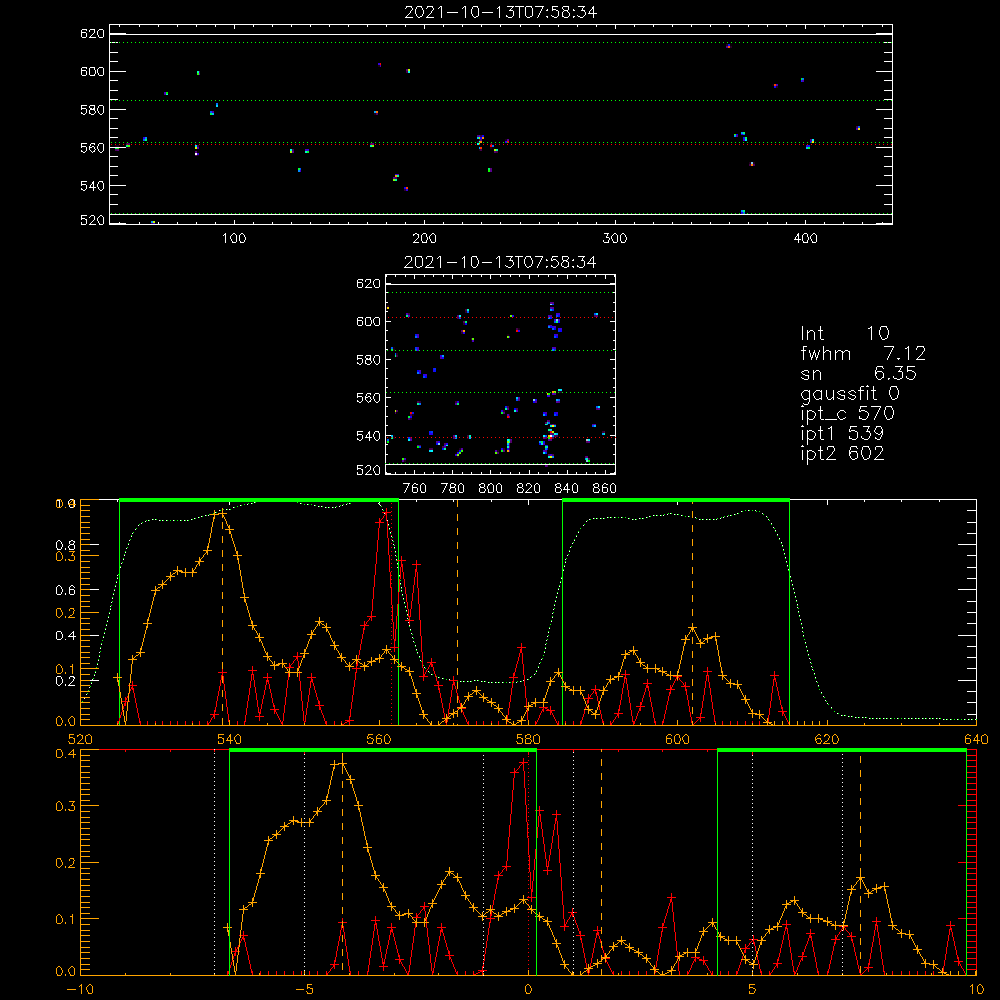Click the timestamp title above the wide scatter plot
The width and height of the screenshot is (1000, 1000).
click(501, 12)
